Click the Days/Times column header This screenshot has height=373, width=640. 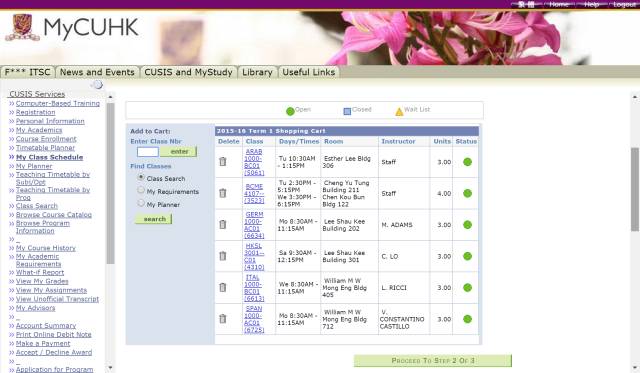pos(299,141)
